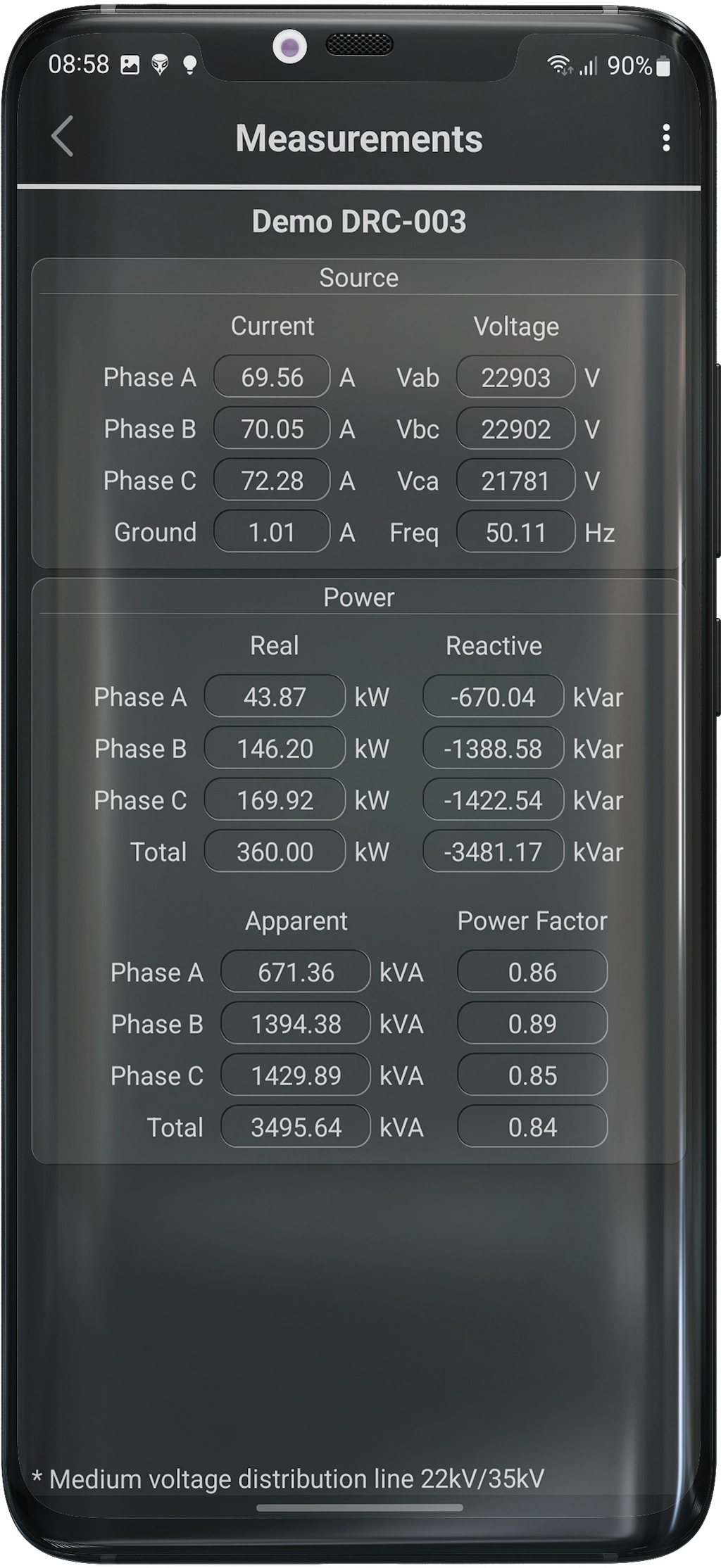Select Phase B reactive power -1388.58
Screen dimensions: 721x1568
pyautogui.click(x=493, y=748)
